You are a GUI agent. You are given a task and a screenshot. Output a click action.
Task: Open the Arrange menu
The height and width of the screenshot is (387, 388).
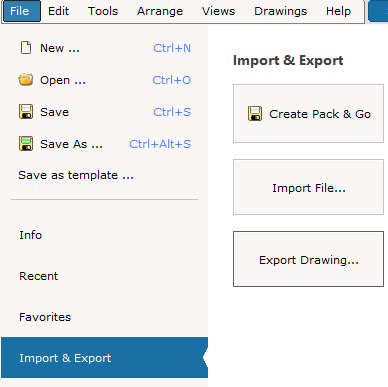click(160, 11)
